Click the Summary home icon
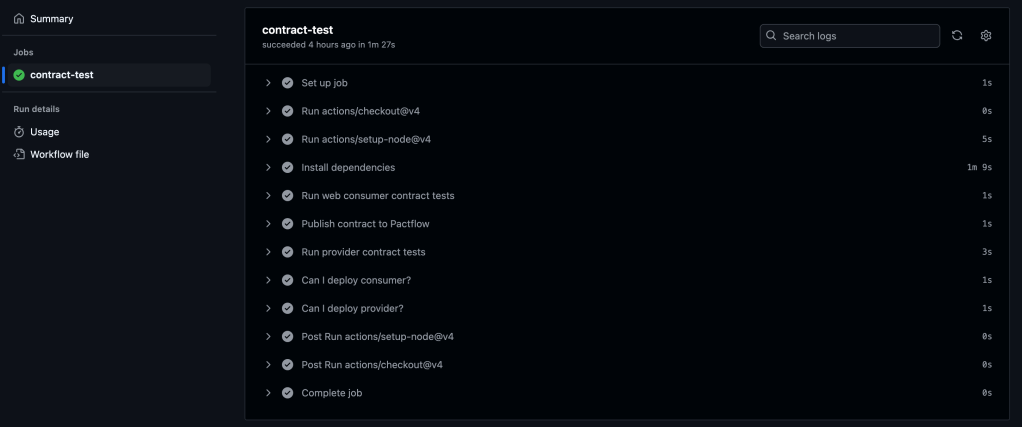The image size is (1022, 427). click(x=19, y=19)
